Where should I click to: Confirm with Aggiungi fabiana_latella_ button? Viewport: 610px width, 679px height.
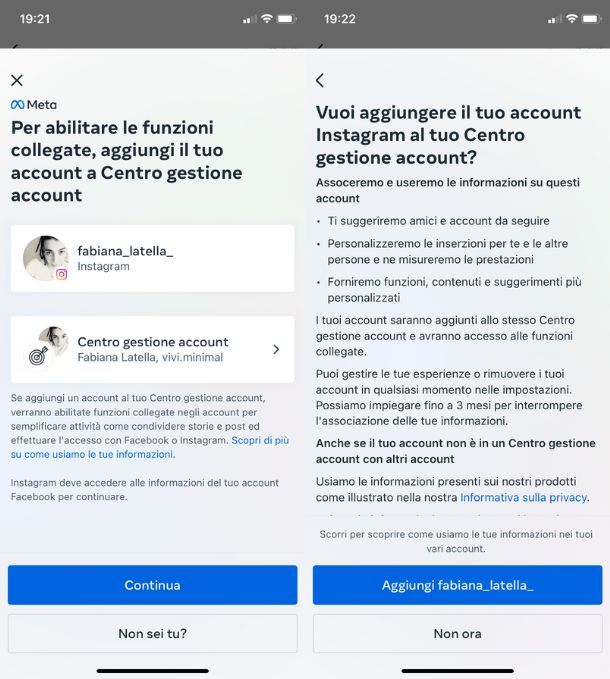coord(458,585)
